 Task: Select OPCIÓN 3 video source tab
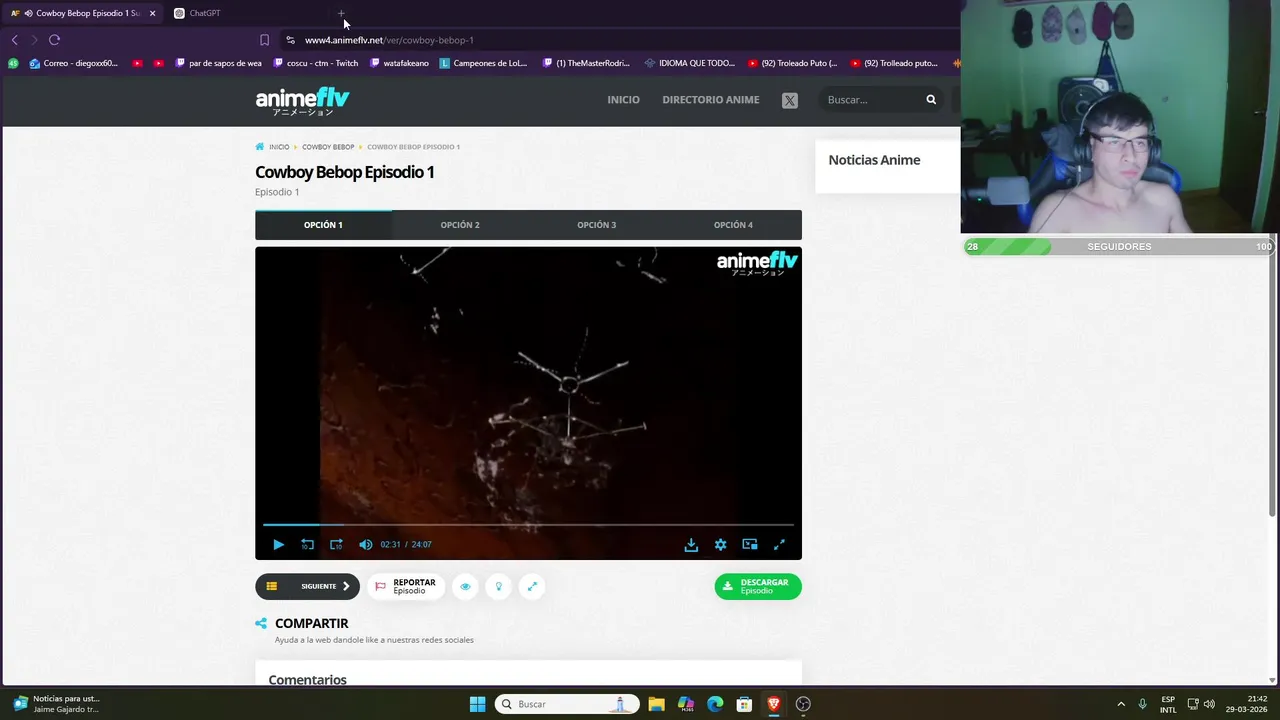click(x=597, y=225)
